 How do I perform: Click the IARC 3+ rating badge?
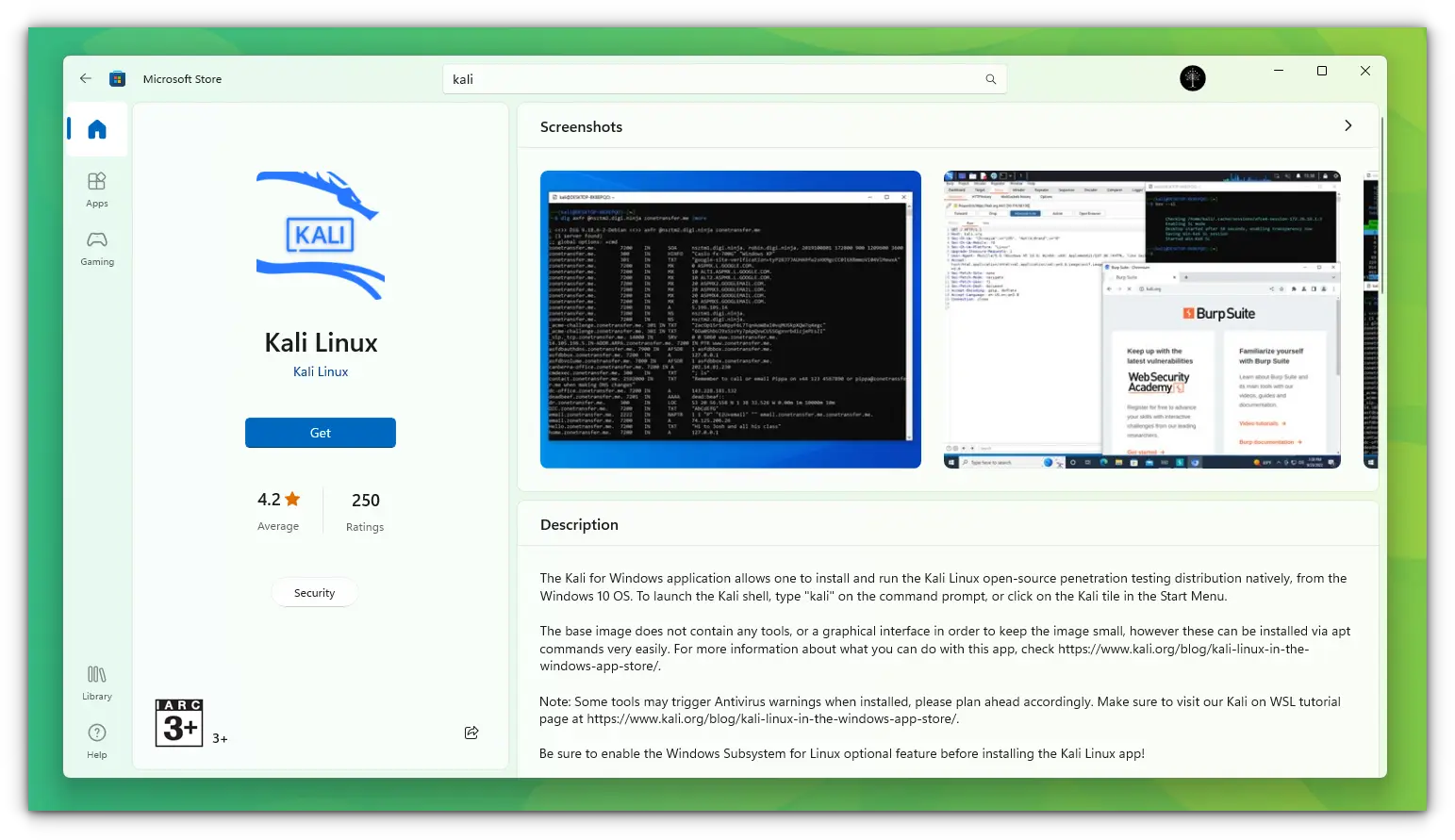pyautogui.click(x=179, y=723)
